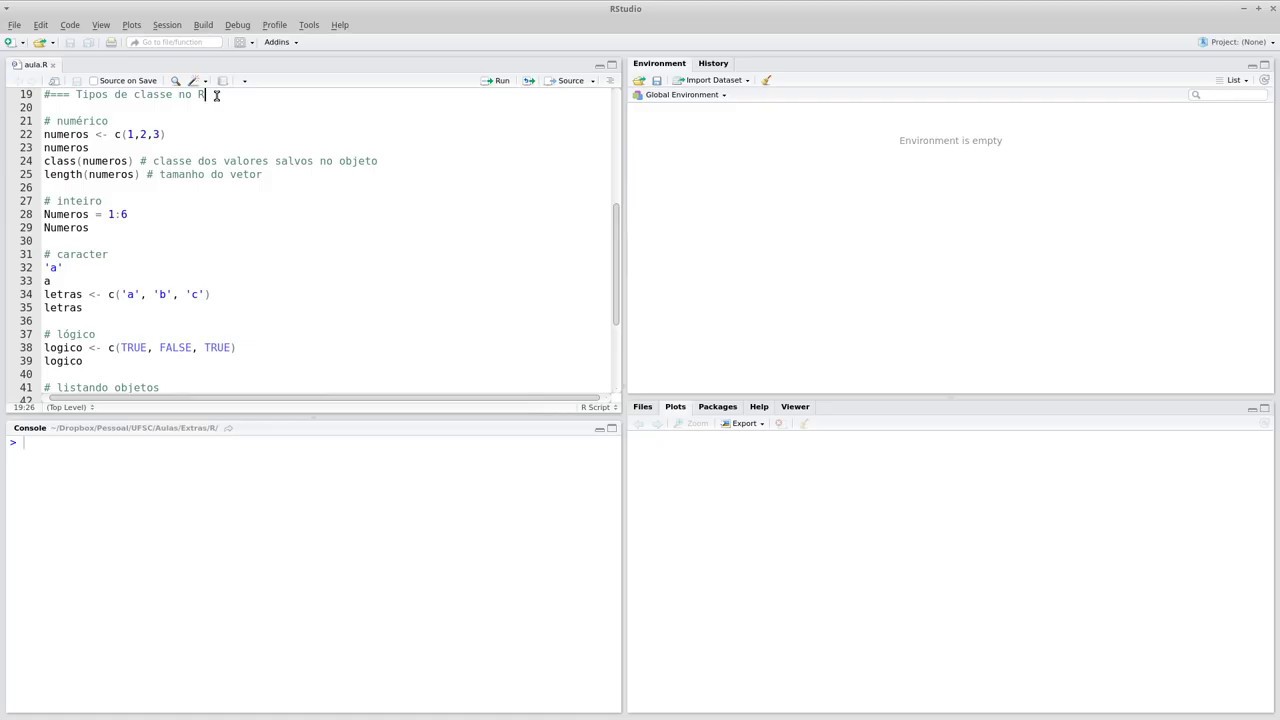Open the Tools menu

[x=309, y=25]
